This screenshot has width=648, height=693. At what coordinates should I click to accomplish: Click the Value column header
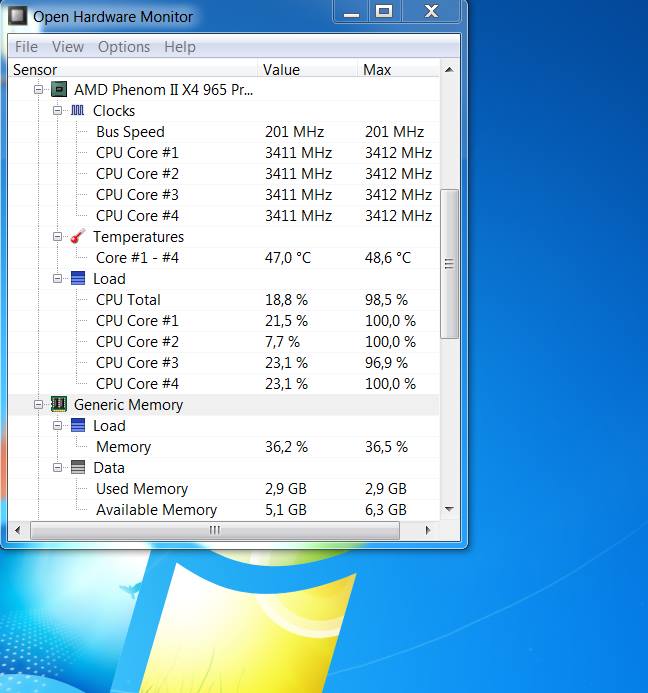307,69
